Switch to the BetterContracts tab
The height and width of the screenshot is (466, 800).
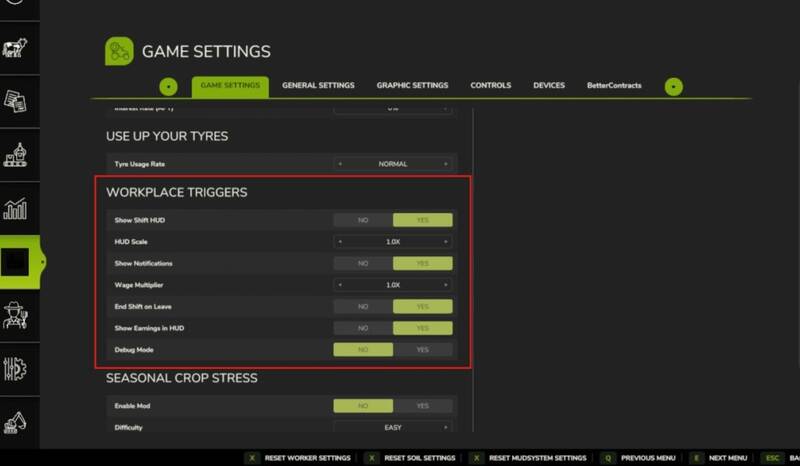(x=614, y=86)
